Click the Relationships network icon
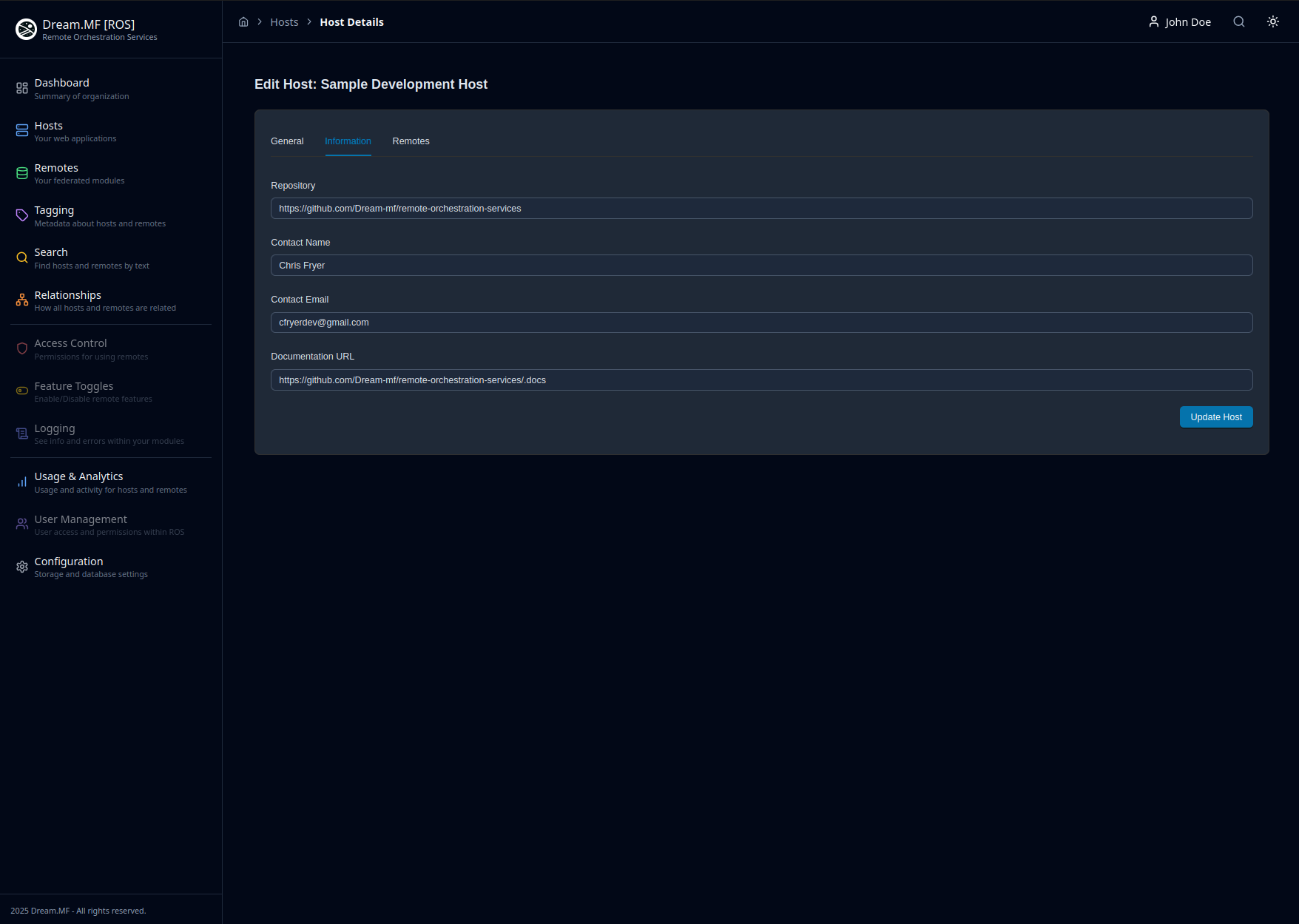Image resolution: width=1299 pixels, height=924 pixels. 22,300
